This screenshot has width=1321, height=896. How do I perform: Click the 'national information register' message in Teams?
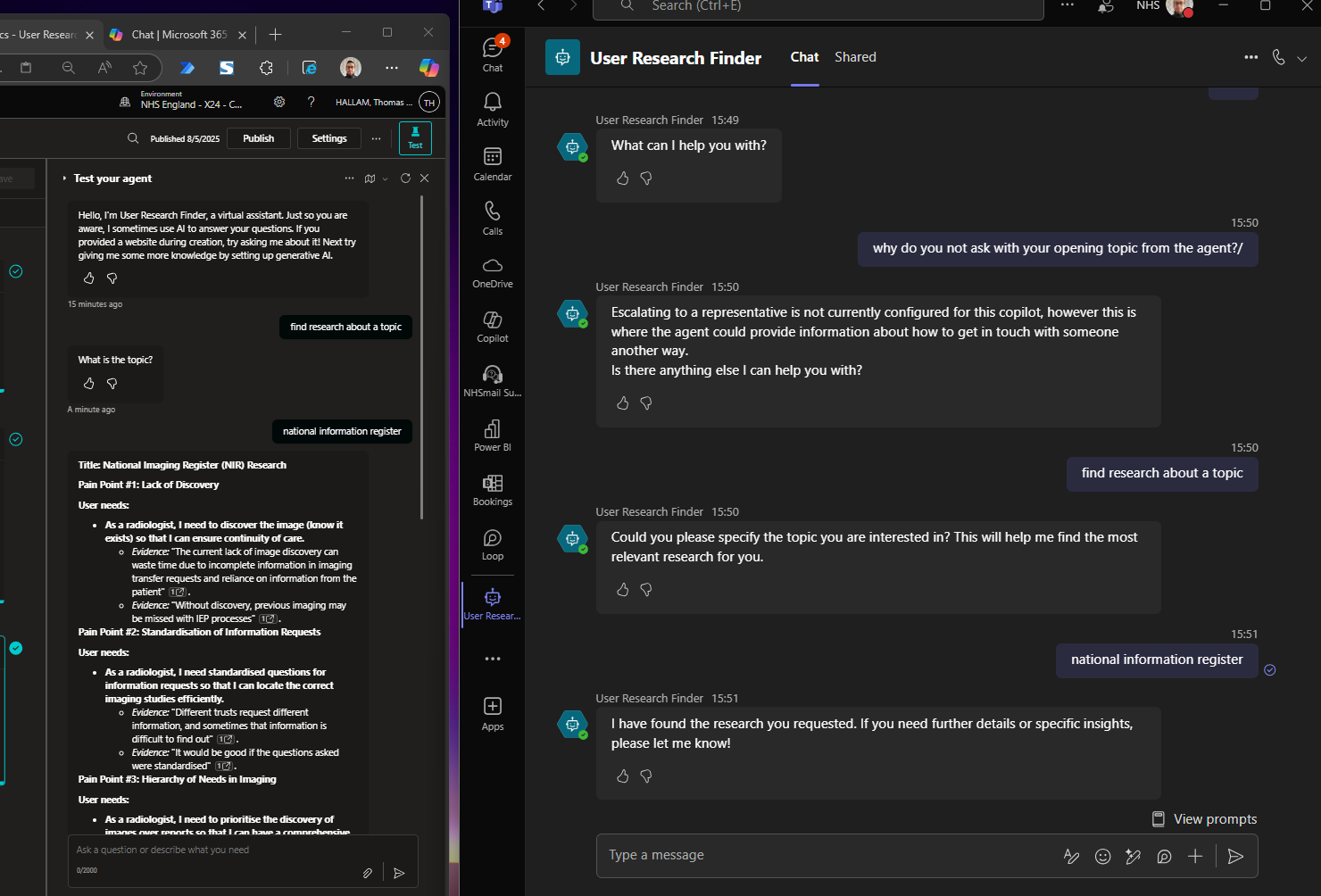(1157, 660)
